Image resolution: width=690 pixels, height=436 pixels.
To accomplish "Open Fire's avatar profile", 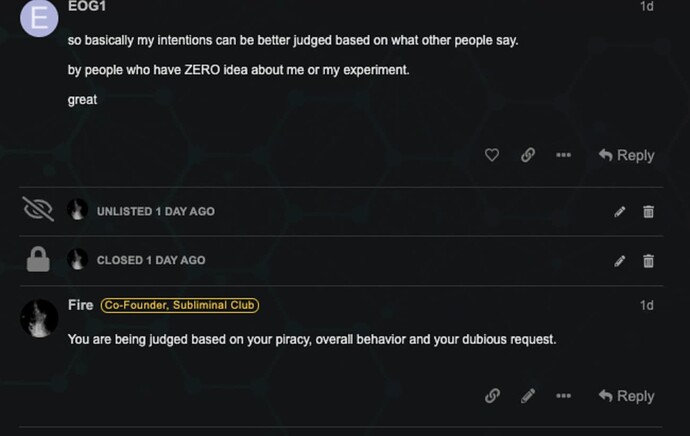I will pyautogui.click(x=39, y=318).
